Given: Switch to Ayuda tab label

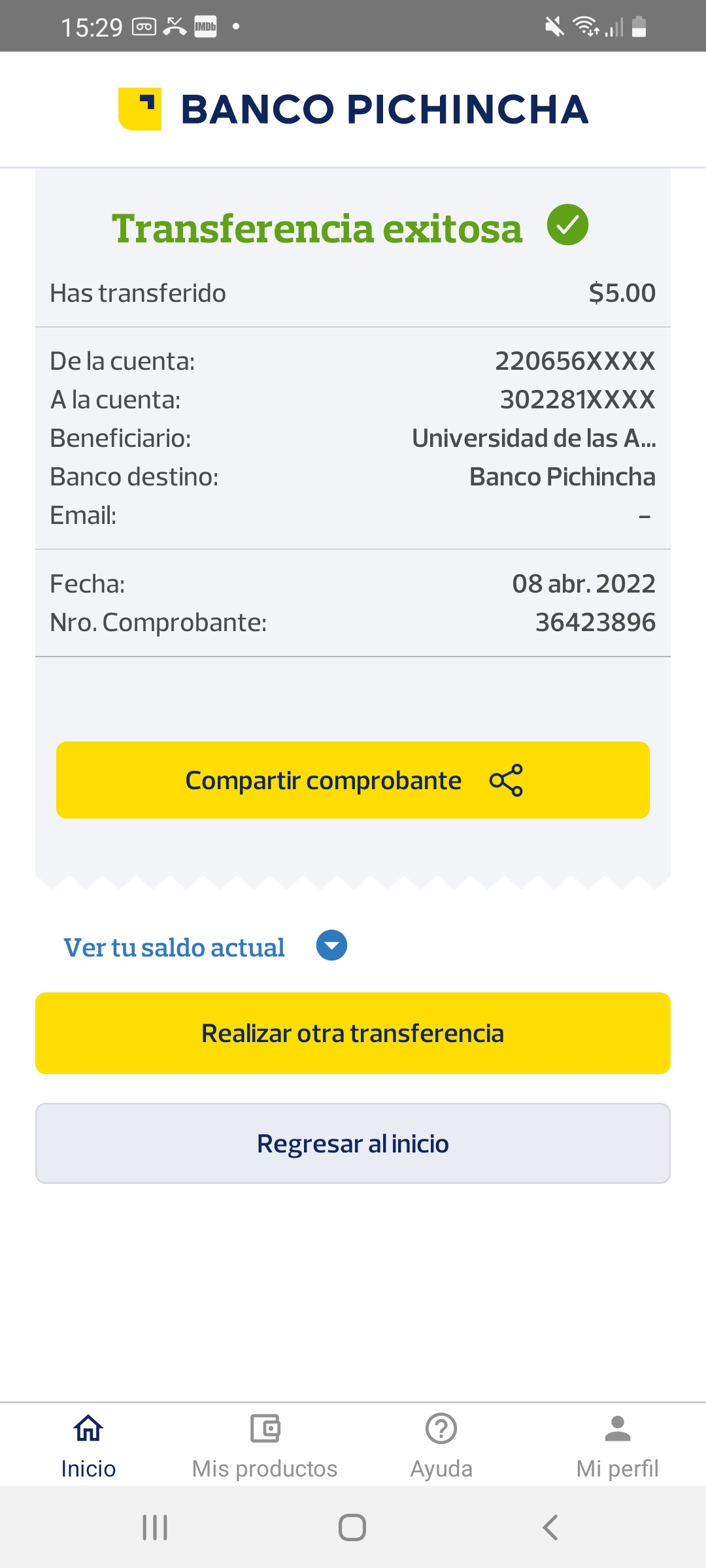Looking at the screenshot, I should tap(441, 1469).
